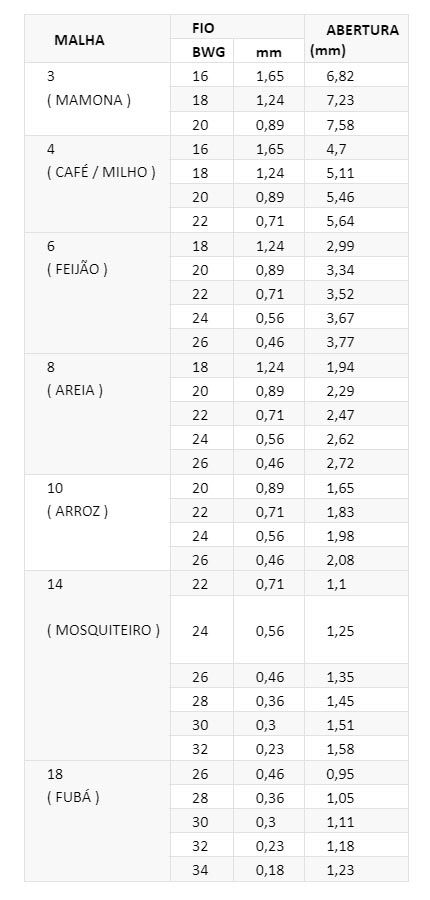Viewport: 430px width, 900px height.
Task: Select the 4 ( CAFÉ / MILHO ) cell
Action: tap(97, 184)
